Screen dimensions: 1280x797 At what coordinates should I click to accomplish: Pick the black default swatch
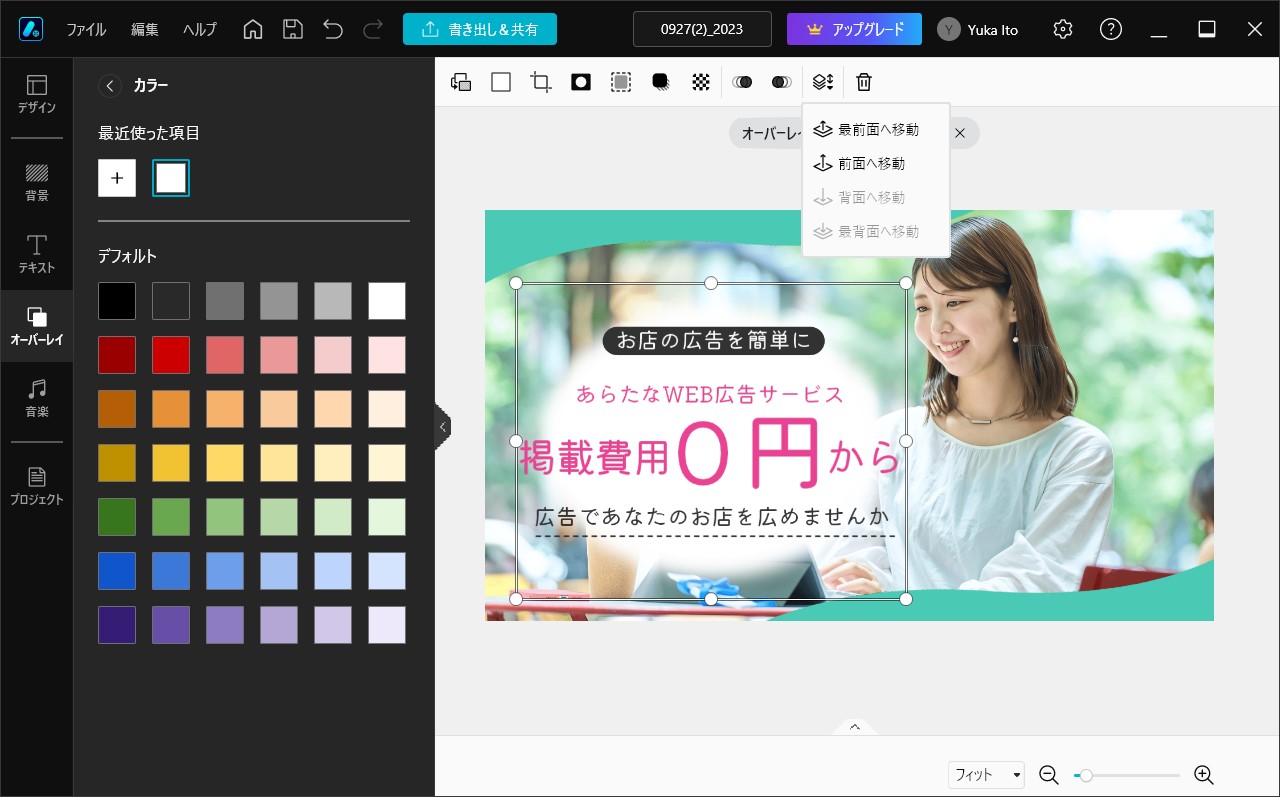117,301
